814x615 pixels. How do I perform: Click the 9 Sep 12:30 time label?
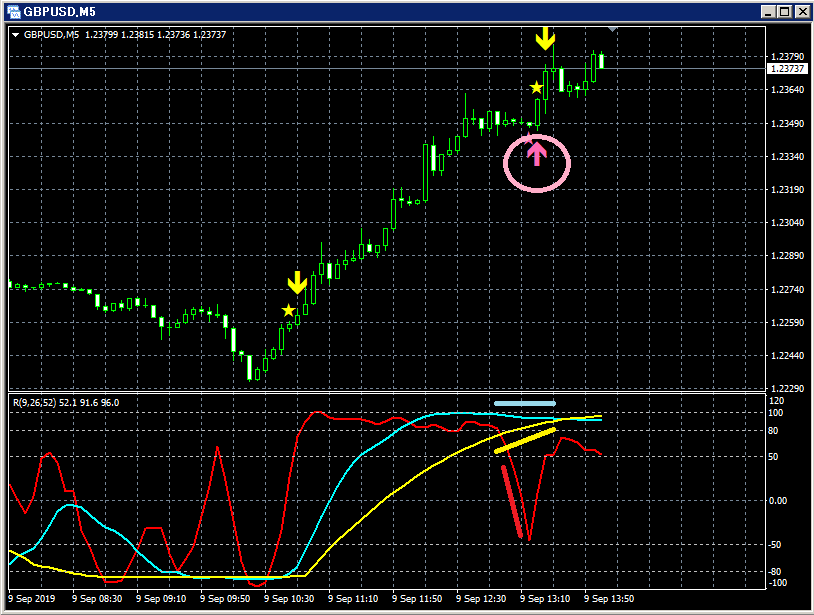click(481, 598)
